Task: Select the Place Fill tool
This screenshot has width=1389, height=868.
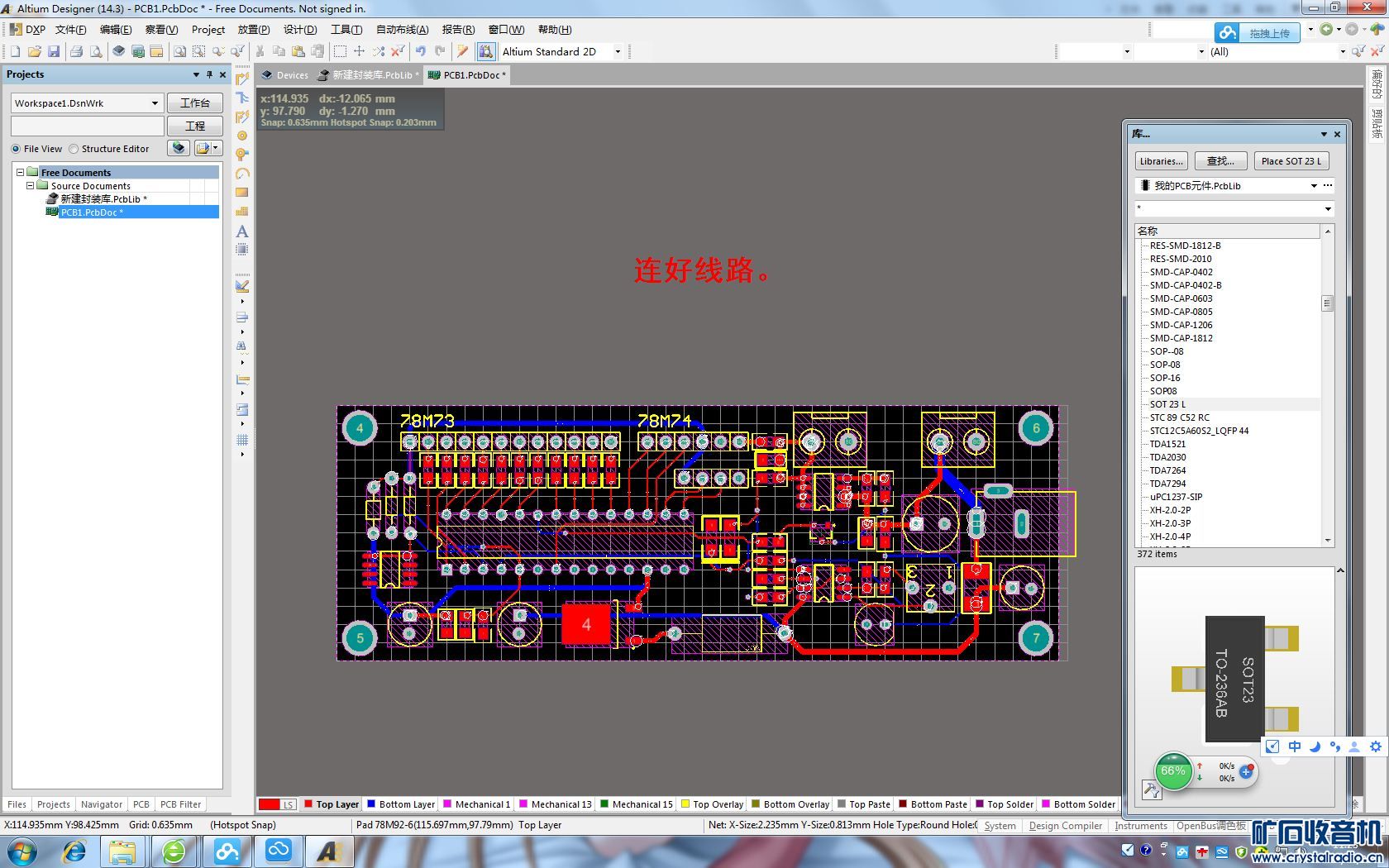Action: pyautogui.click(x=242, y=193)
